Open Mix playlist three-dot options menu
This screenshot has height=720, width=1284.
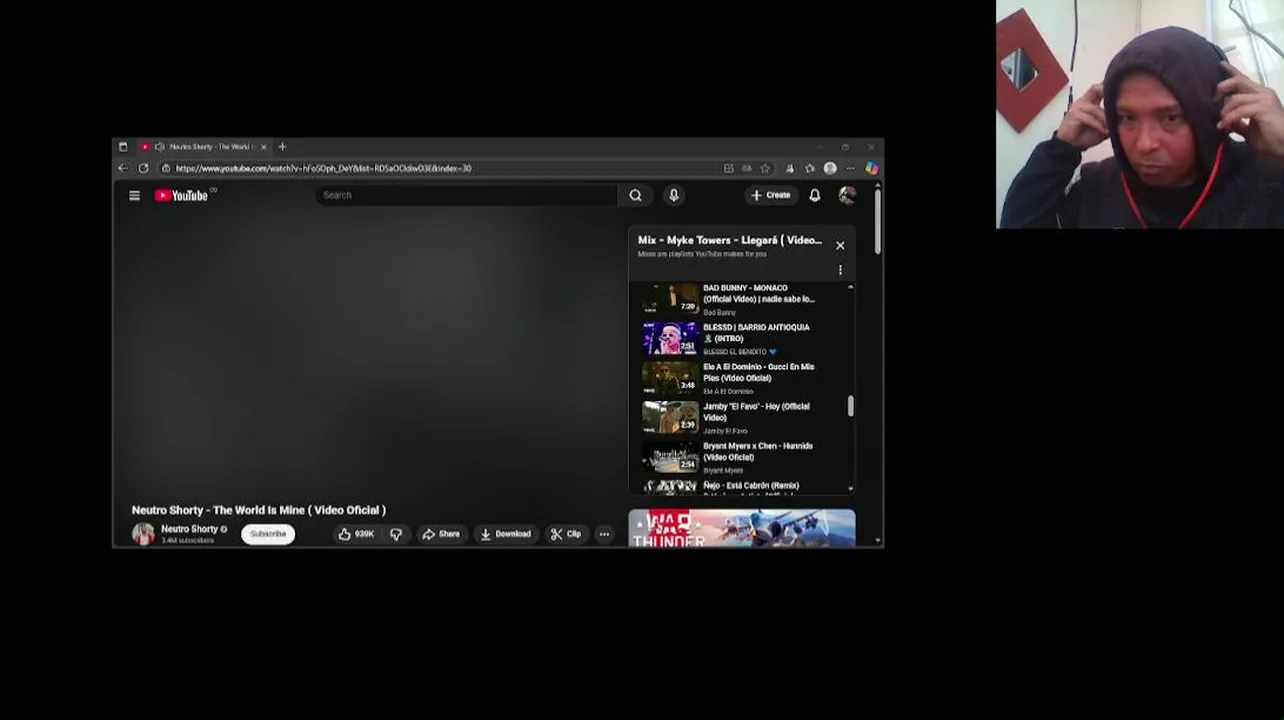(x=840, y=270)
